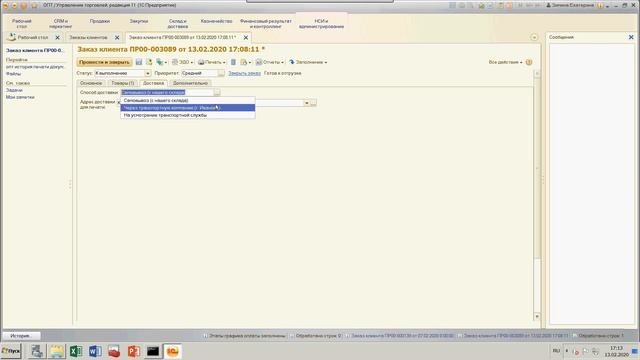Open the red PDF application in taskbar
Screen dimensions: 640x360
point(114,351)
